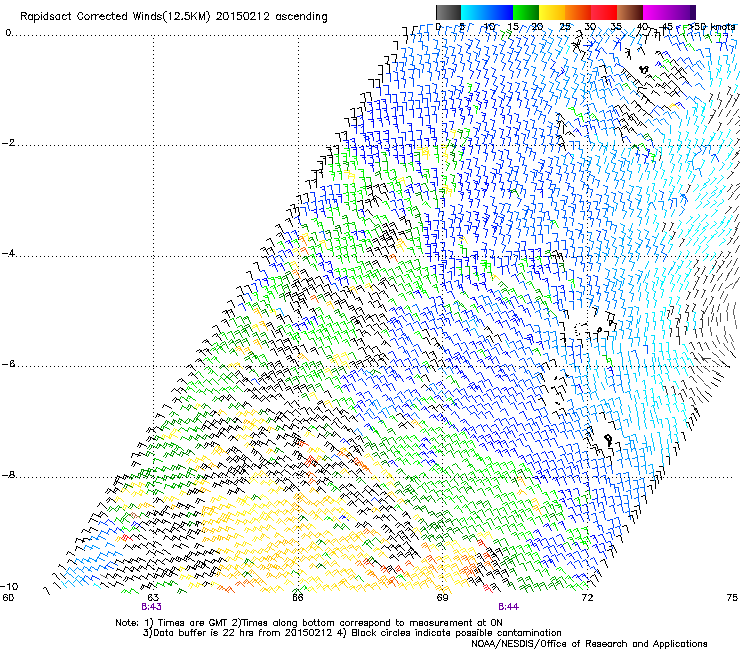
Task: Click the '50 knots' legend label
Action: pyautogui.click(x=714, y=27)
